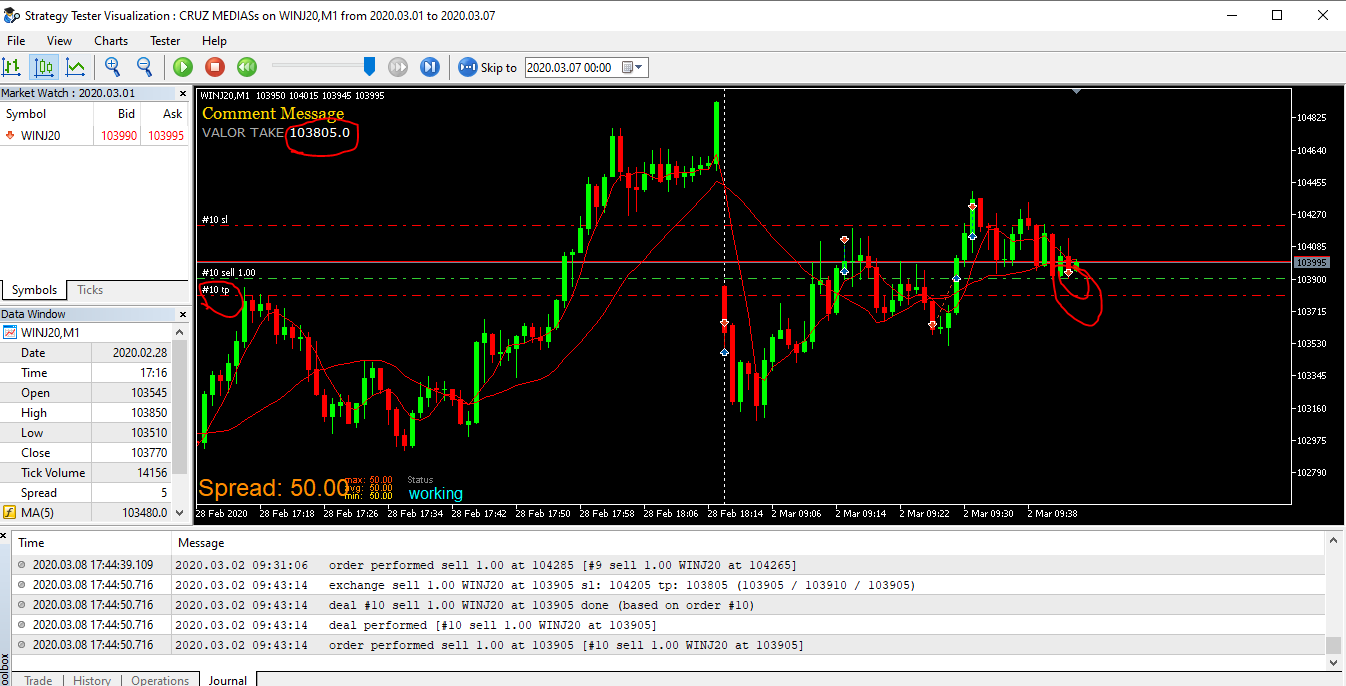Screen dimensions: 1346x686
Task: Click the Toolbox side label
Action: 5,668
